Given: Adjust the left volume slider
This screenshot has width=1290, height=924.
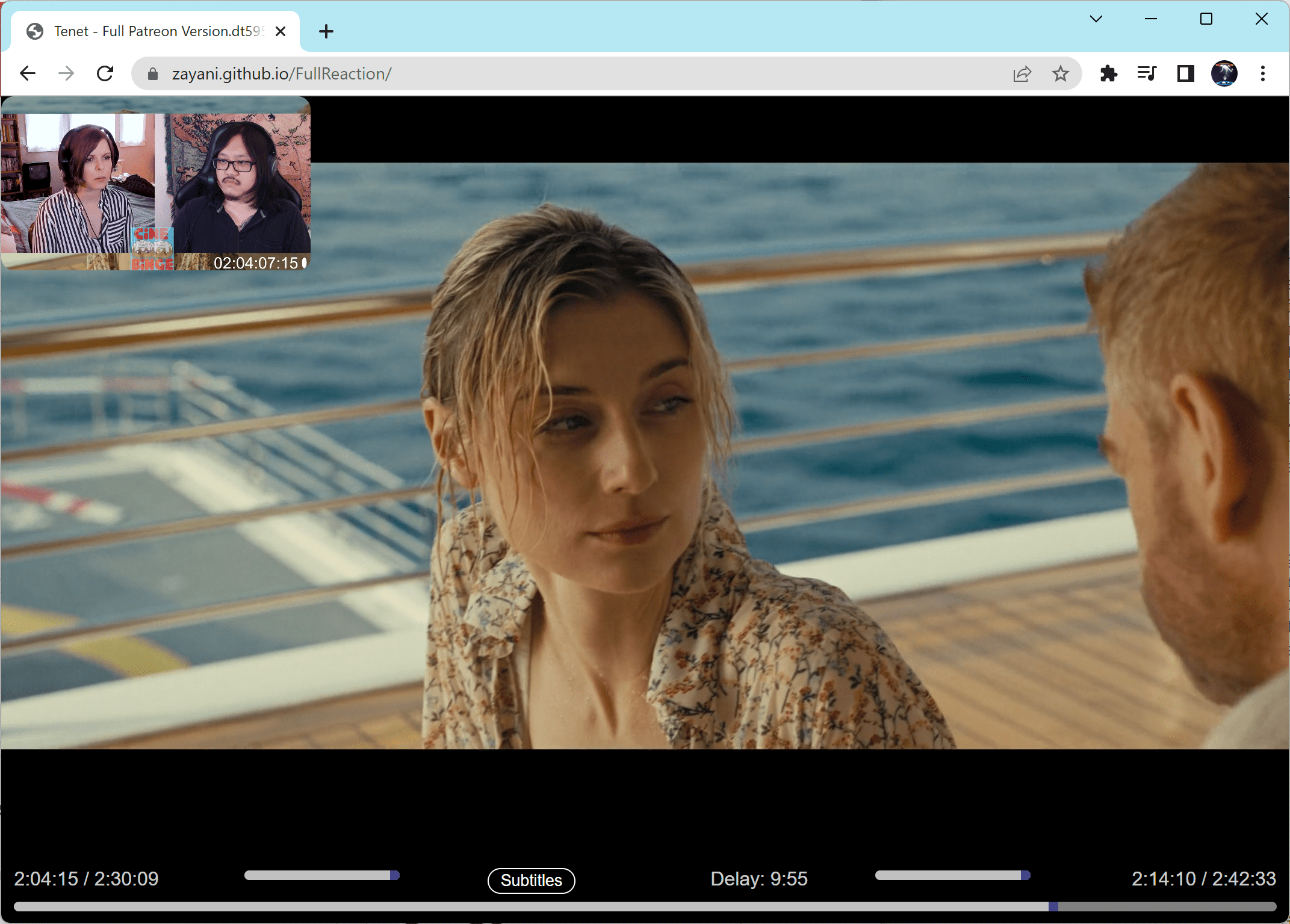Looking at the screenshot, I should pyautogui.click(x=322, y=875).
